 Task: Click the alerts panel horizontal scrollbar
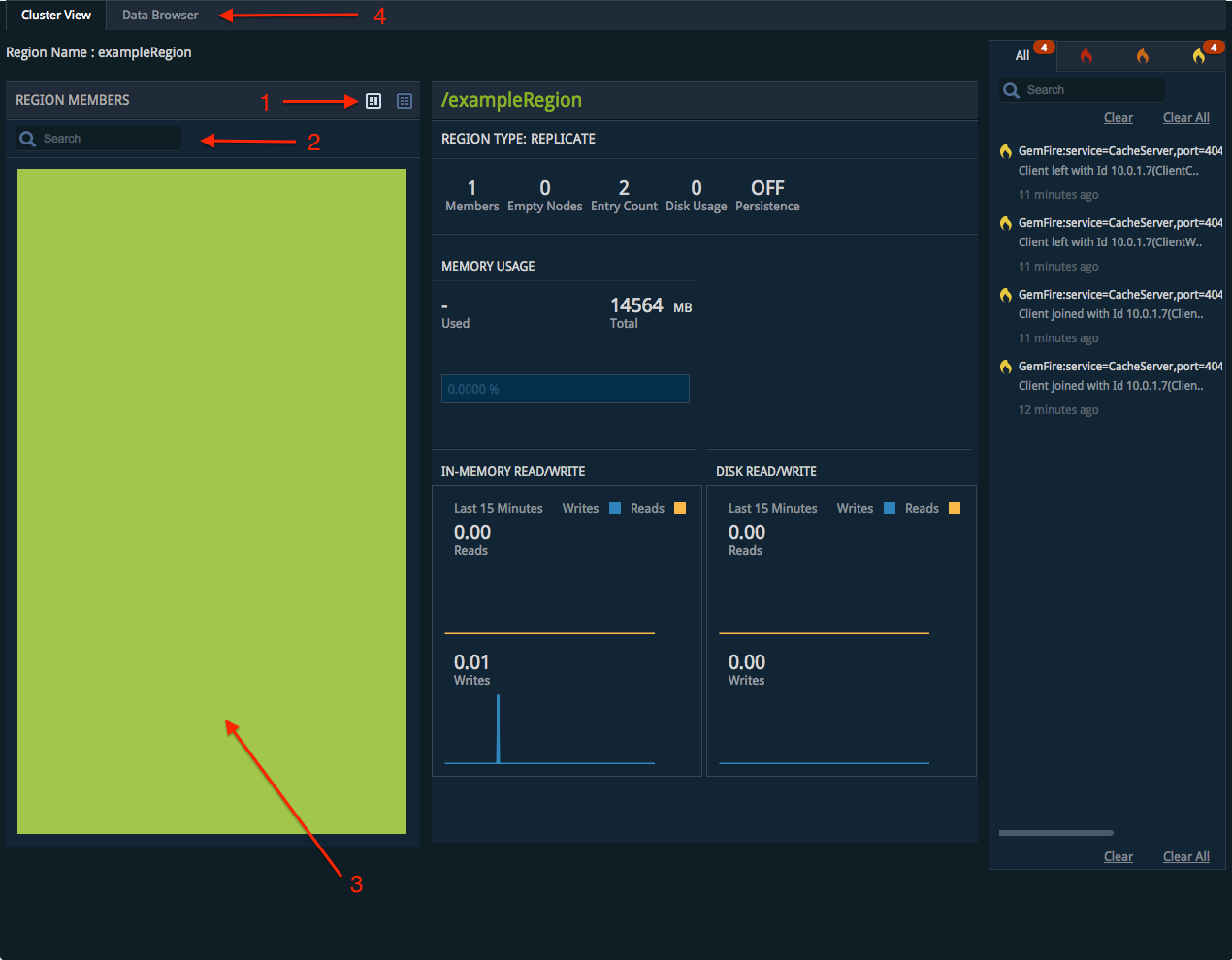[x=1055, y=833]
